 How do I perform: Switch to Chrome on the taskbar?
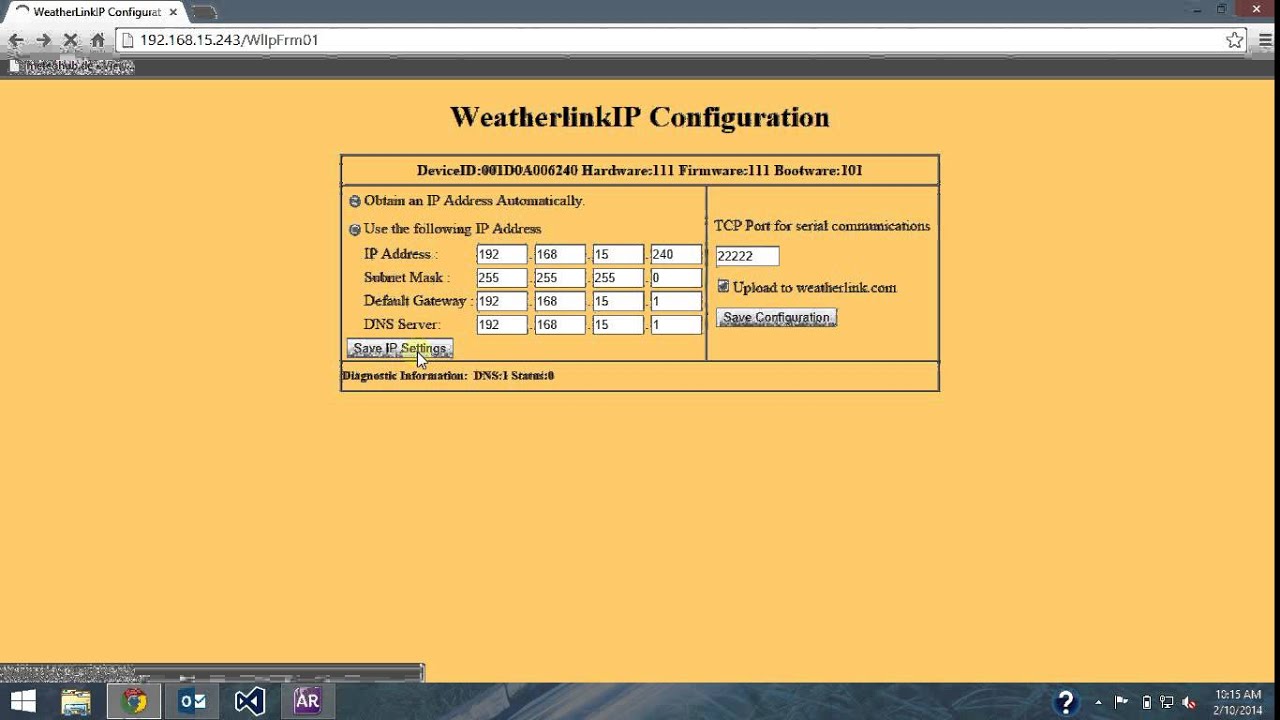click(x=134, y=701)
